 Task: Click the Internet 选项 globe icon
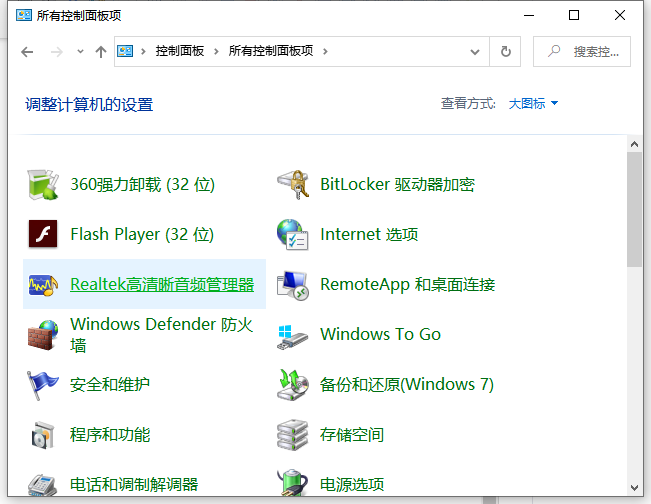(x=293, y=235)
